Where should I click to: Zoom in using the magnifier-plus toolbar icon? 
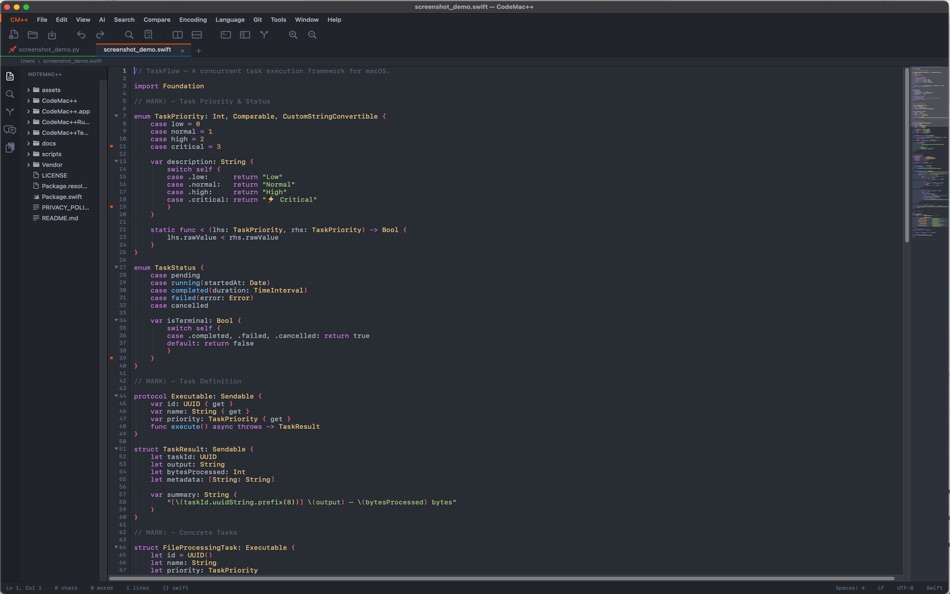click(292, 34)
